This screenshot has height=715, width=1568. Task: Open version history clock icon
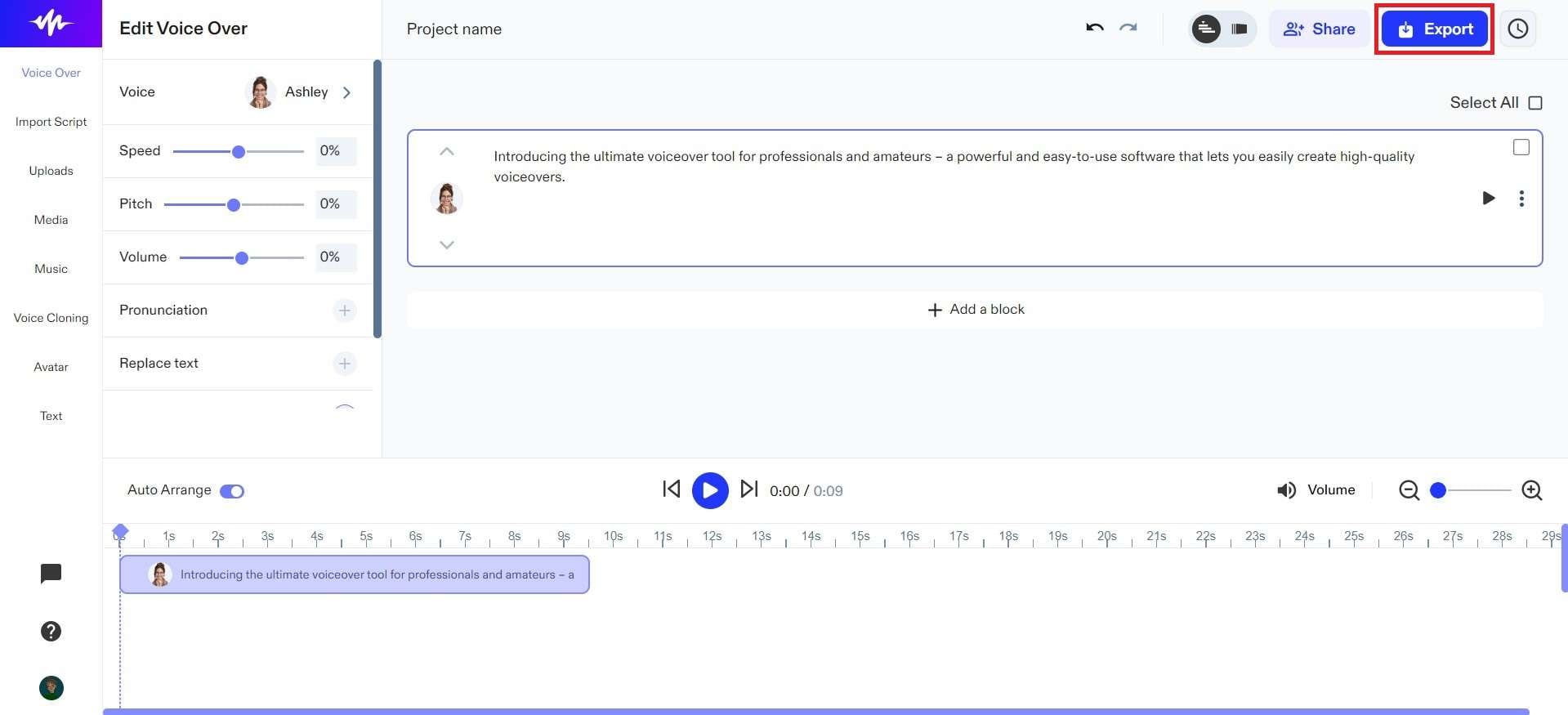click(1517, 29)
